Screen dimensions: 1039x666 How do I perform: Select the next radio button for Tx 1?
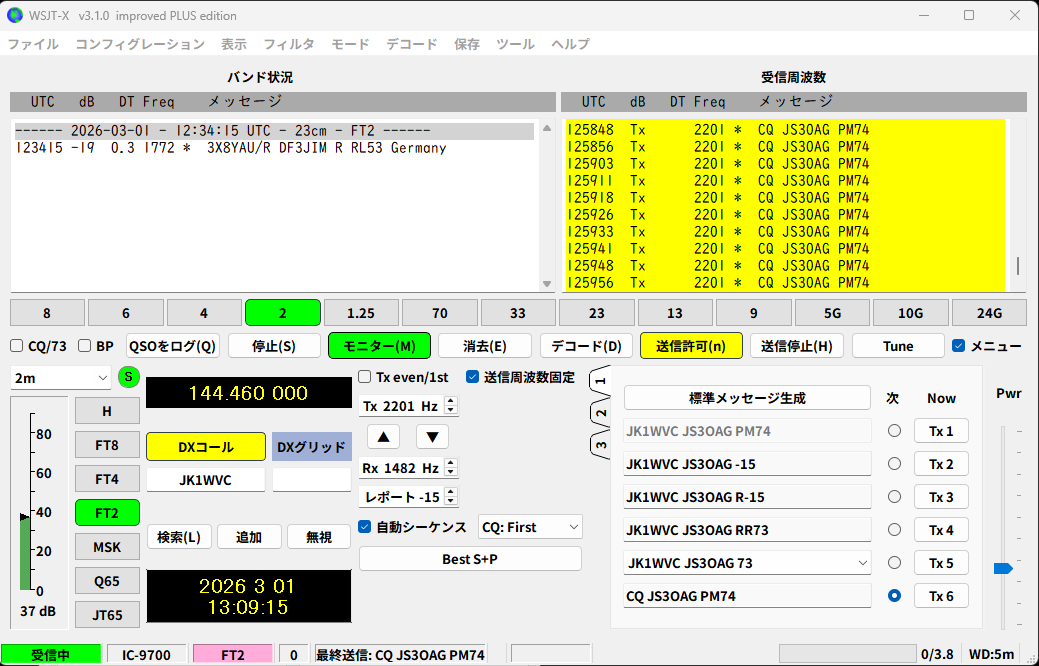click(894, 431)
